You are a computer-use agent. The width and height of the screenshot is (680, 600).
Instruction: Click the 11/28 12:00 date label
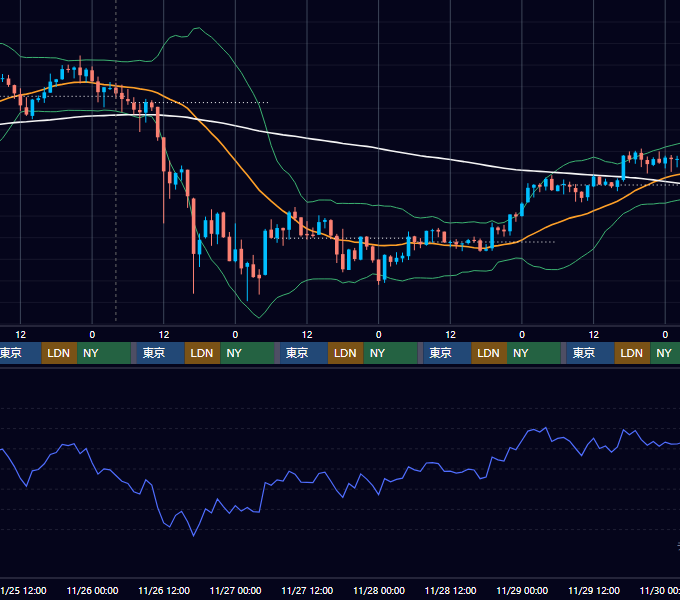451,590
